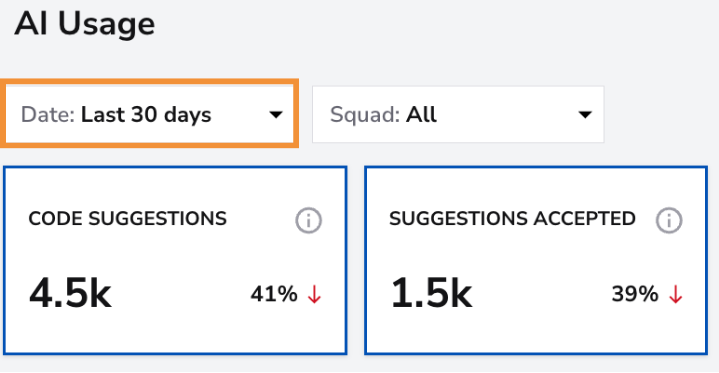
Task: Click the CODE SUGGESTIONS card title
Action: (x=127, y=219)
